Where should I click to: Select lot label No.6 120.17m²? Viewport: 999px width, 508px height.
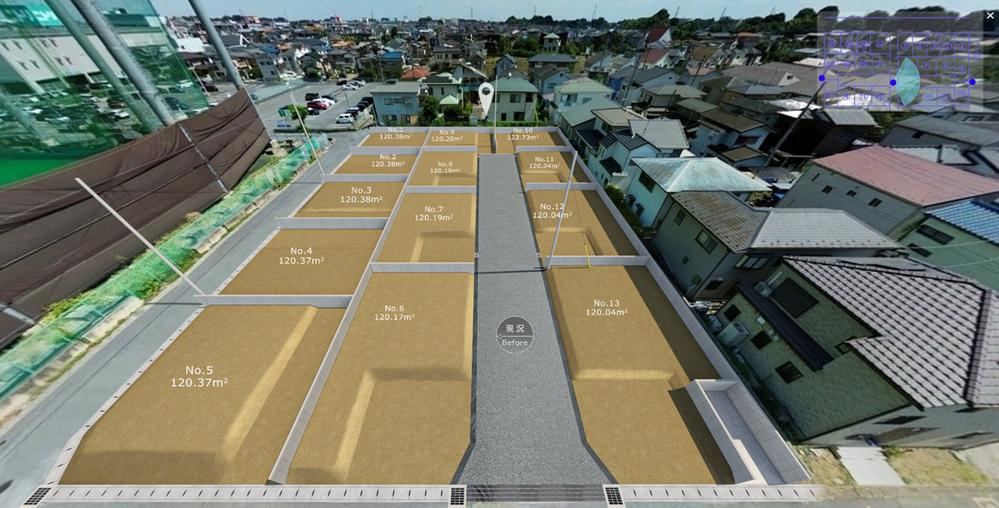tap(394, 312)
